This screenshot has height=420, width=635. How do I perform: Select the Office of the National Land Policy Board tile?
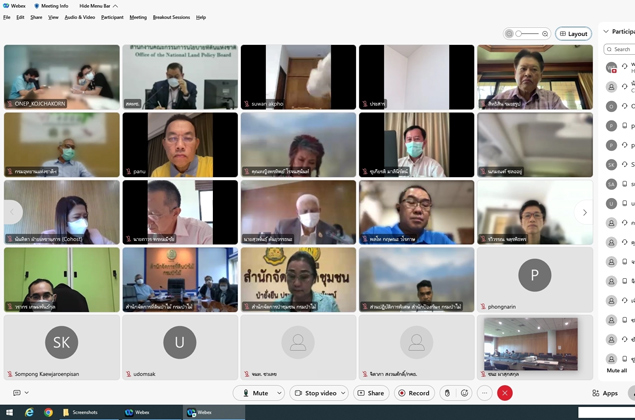(180, 77)
